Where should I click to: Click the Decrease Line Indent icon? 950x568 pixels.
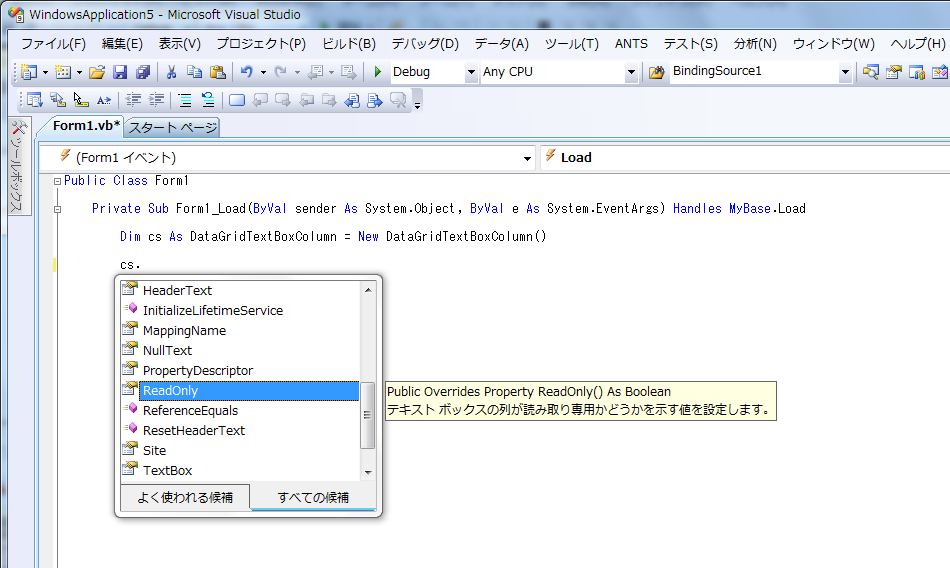click(133, 100)
